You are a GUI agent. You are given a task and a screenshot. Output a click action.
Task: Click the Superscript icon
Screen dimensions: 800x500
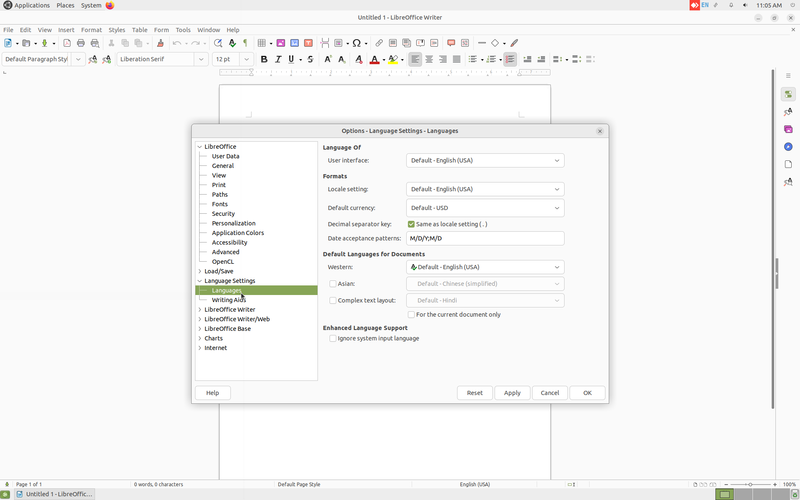[x=328, y=59]
